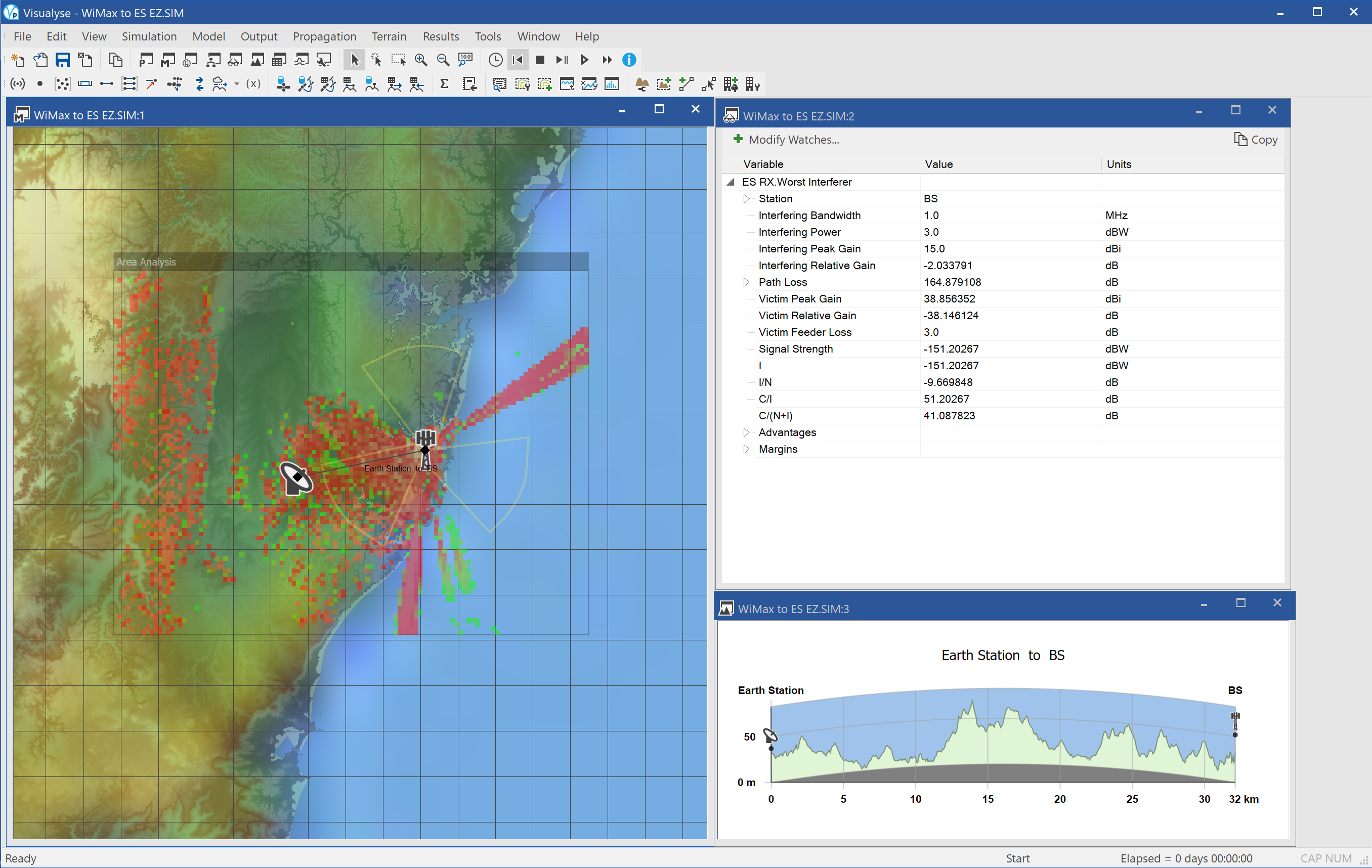Expand the Advantages tree node

[747, 432]
